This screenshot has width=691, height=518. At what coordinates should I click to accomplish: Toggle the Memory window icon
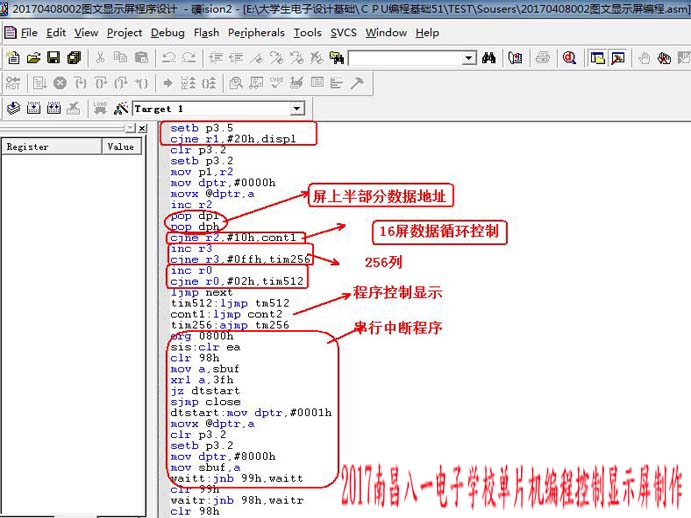coord(317,83)
